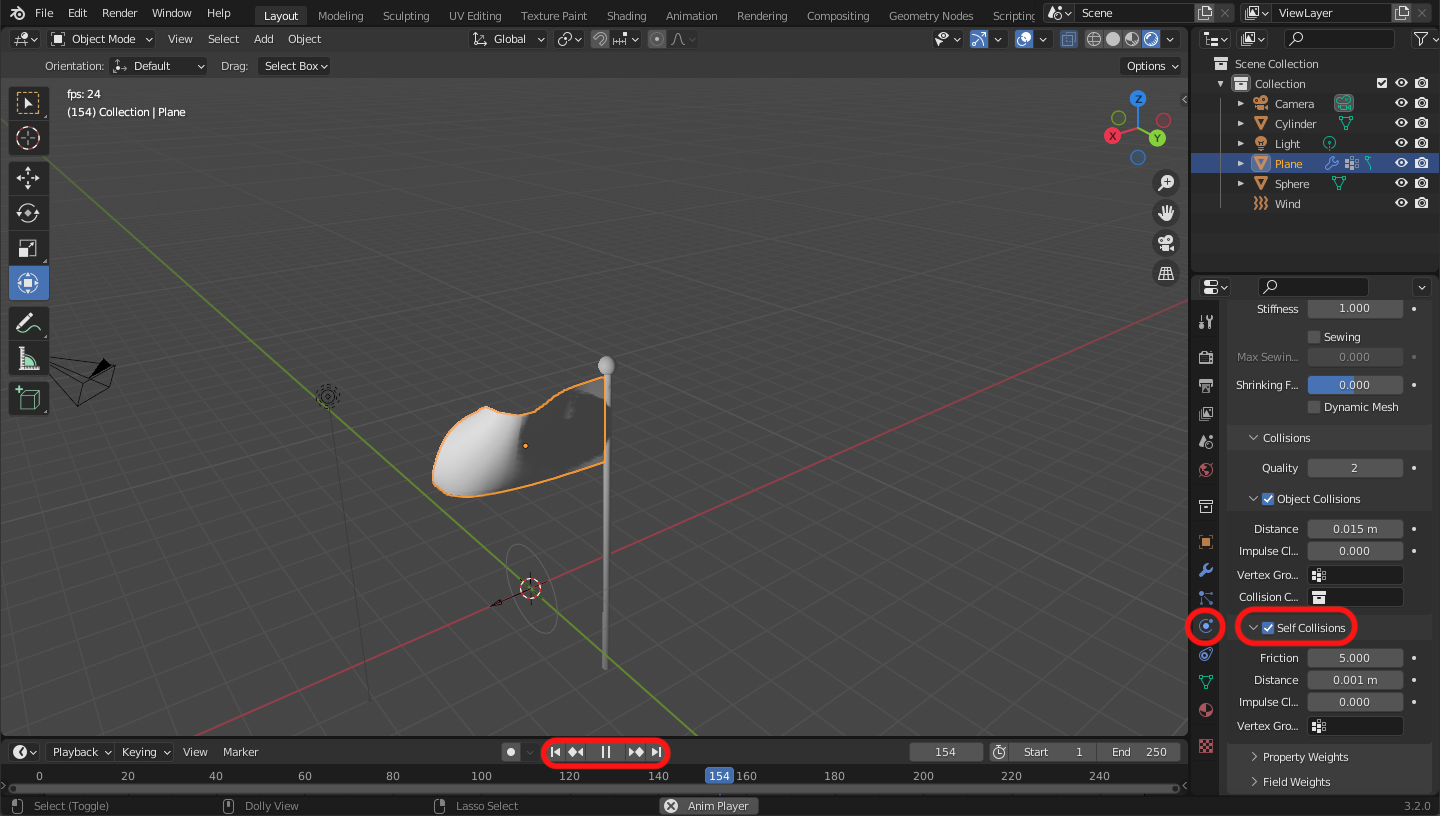Image resolution: width=1440 pixels, height=816 pixels.
Task: Click the current frame number field
Action: 945,752
